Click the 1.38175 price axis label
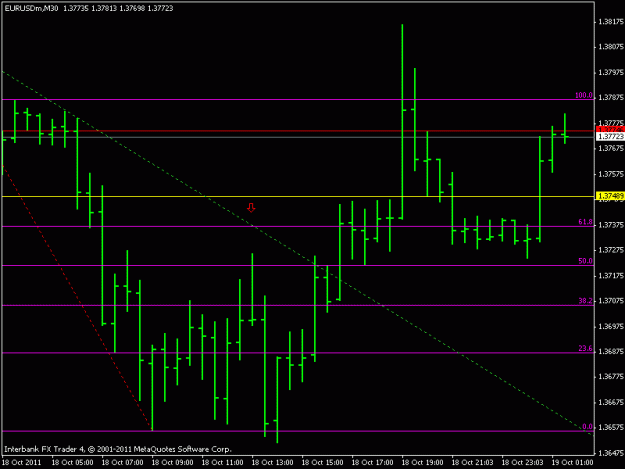Screen dimensions: 625x469 [611, 22]
